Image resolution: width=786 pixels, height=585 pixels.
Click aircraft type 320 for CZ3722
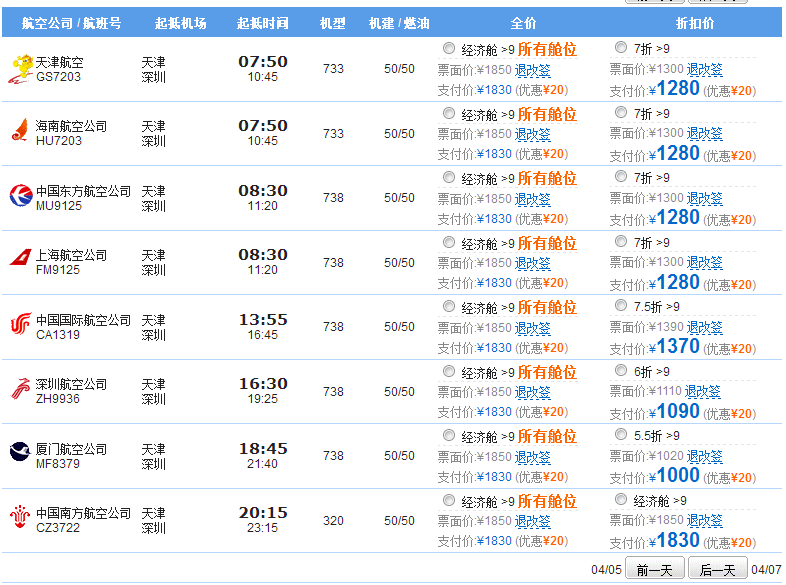(333, 521)
